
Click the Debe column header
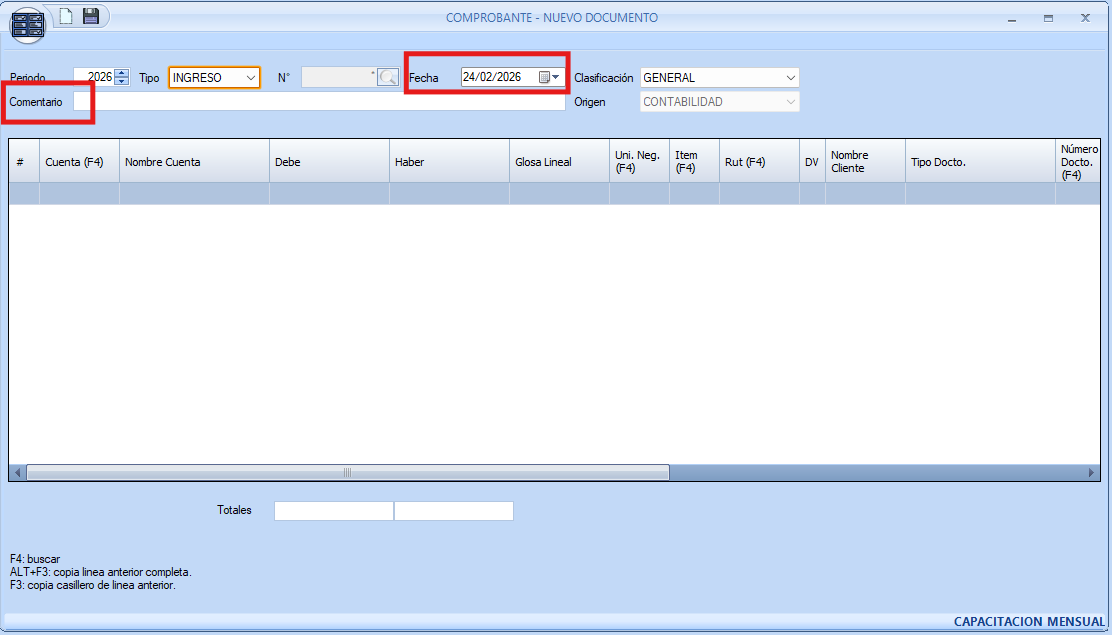pos(329,162)
